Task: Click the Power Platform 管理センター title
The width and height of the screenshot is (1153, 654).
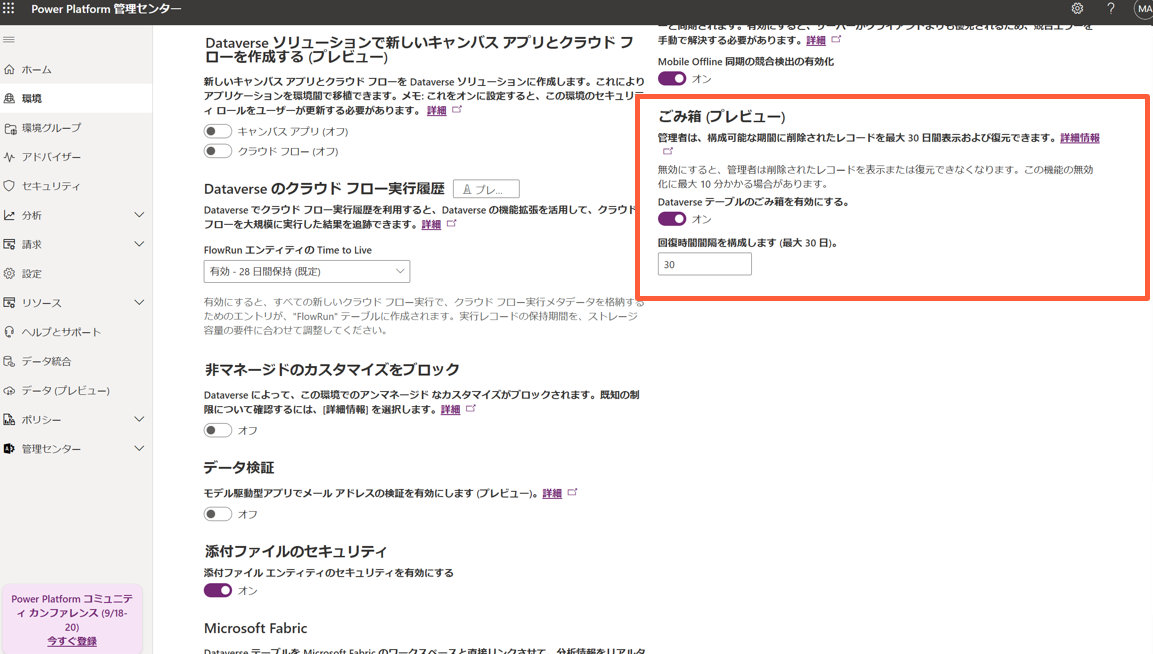Action: [x=106, y=9]
